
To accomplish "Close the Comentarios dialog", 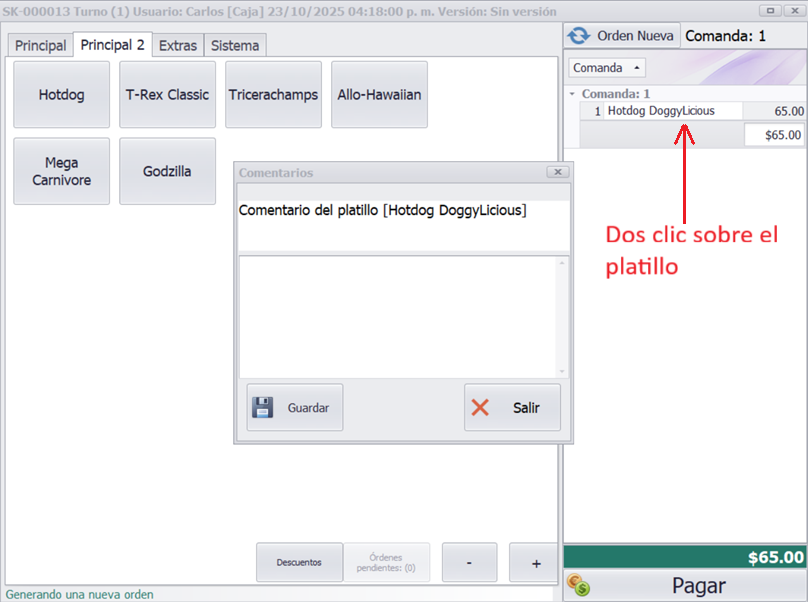I will pos(557,172).
